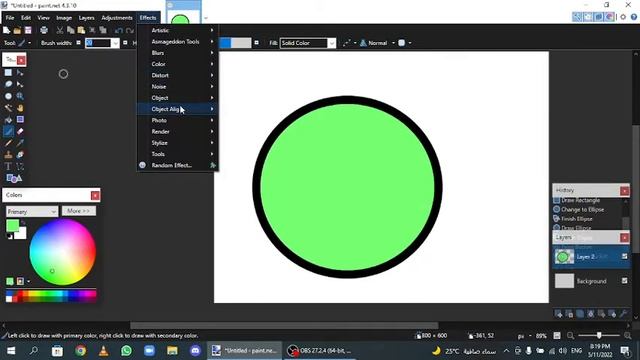640x360 pixels.
Task: Choose Blurs in Effects menu
Action: tap(178, 53)
